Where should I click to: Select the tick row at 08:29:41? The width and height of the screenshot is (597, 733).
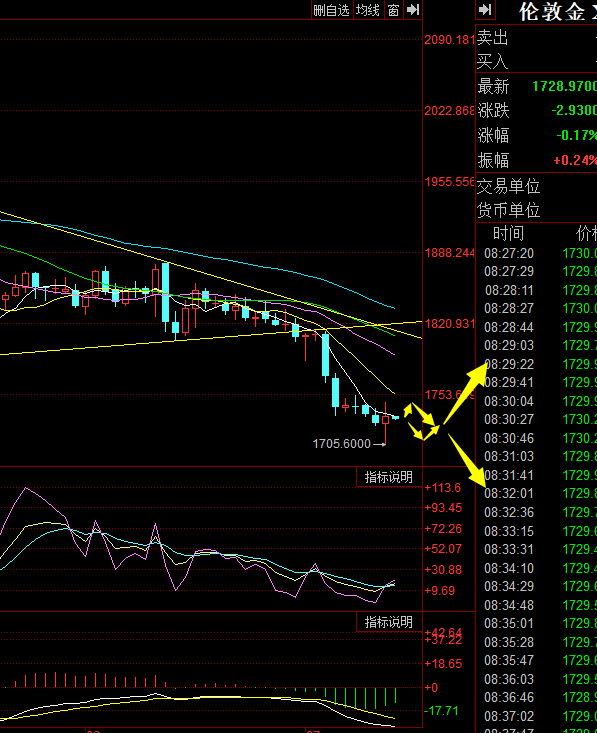pos(536,382)
